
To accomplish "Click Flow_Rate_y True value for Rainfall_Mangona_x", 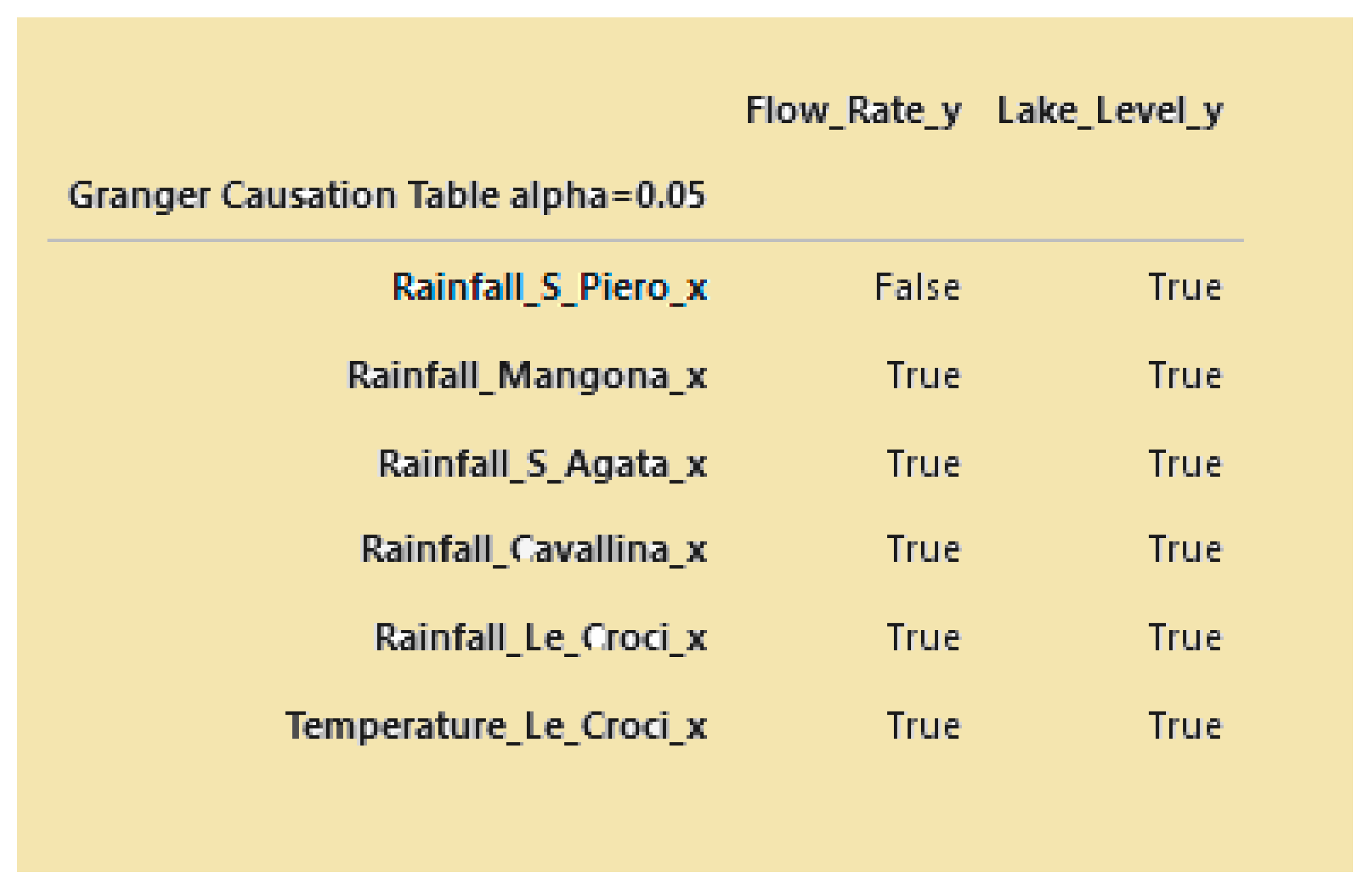I will coord(924,376).
